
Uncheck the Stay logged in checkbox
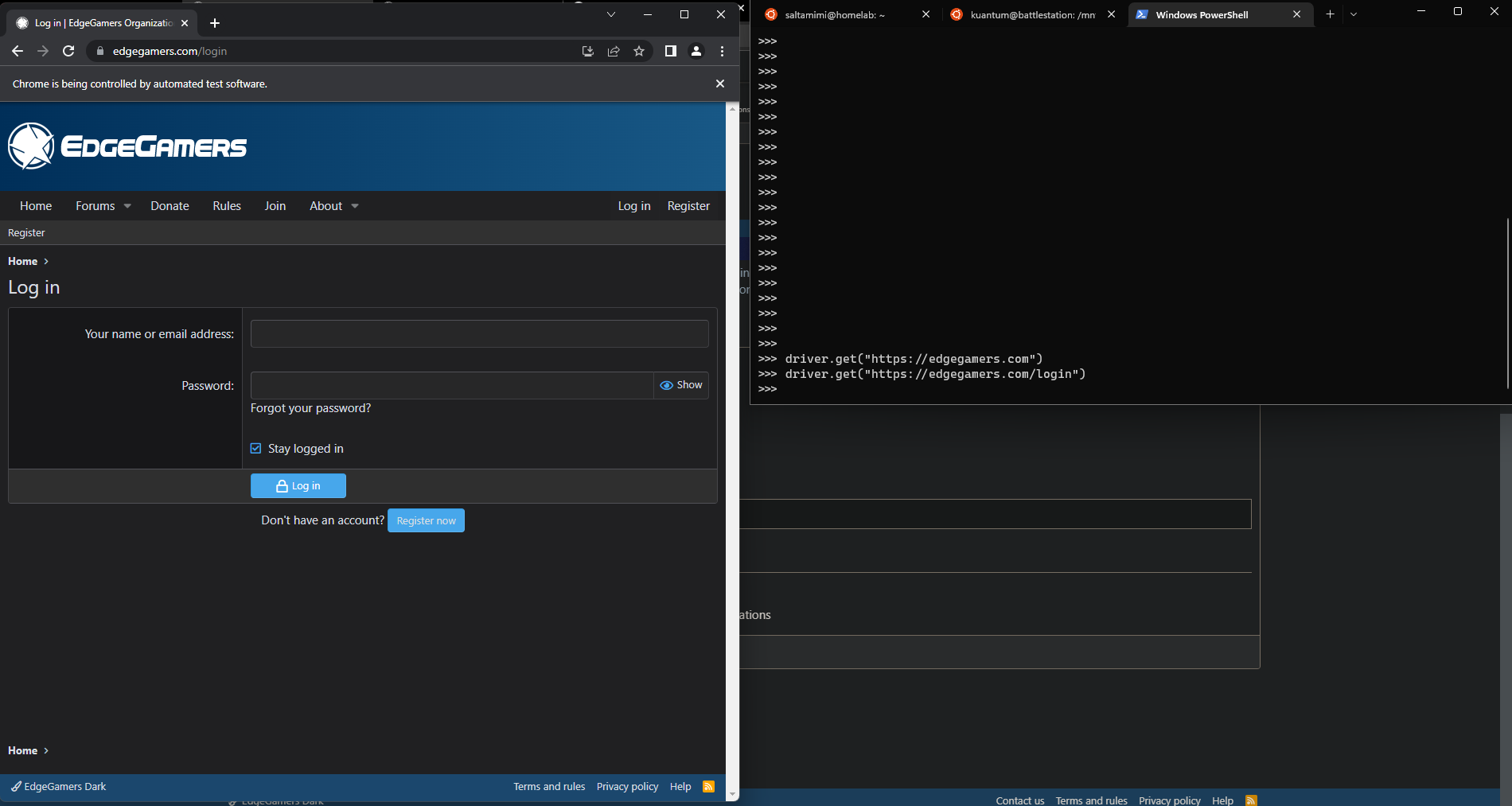[x=255, y=449]
